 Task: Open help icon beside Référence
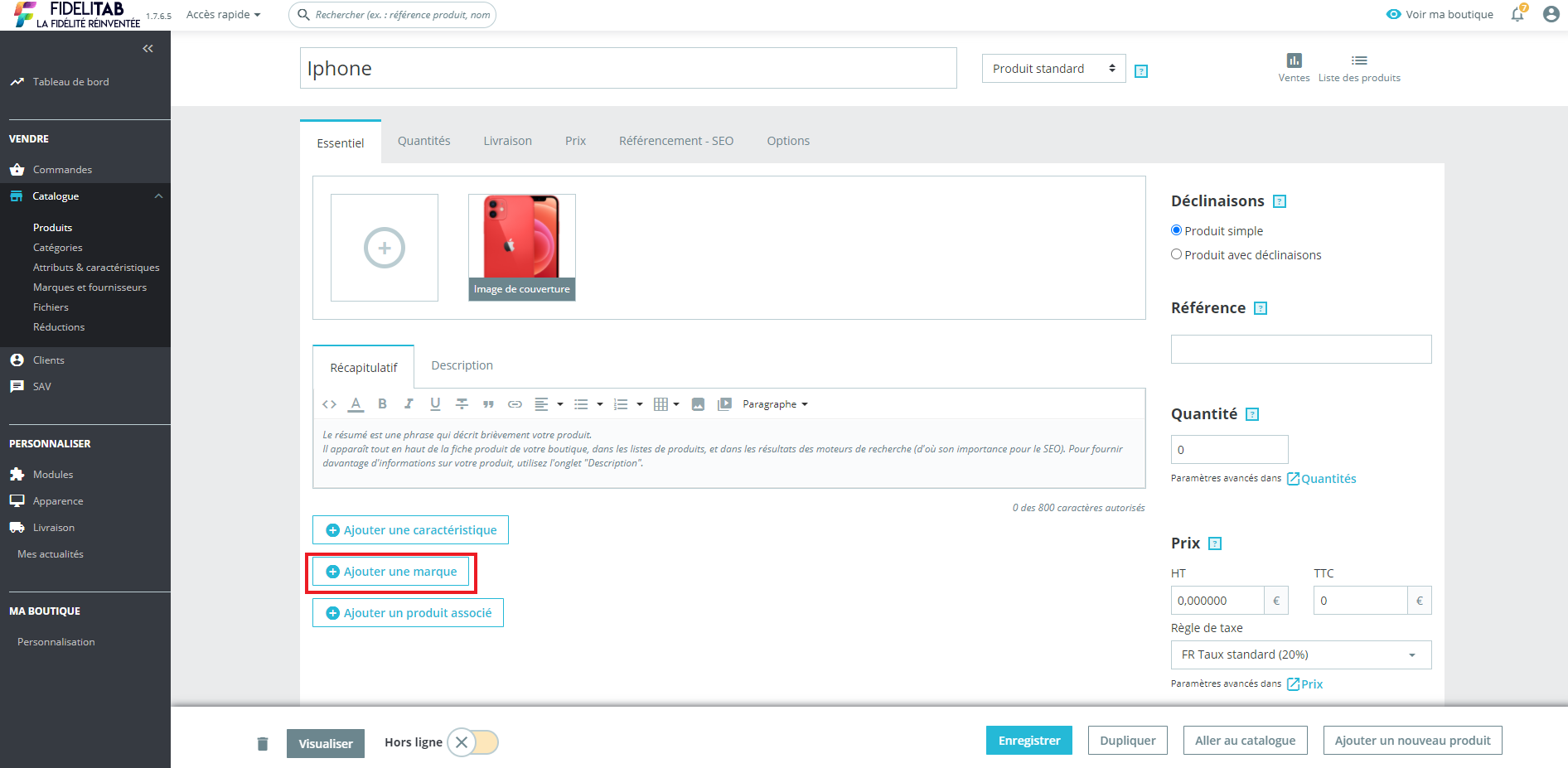coord(1261,308)
